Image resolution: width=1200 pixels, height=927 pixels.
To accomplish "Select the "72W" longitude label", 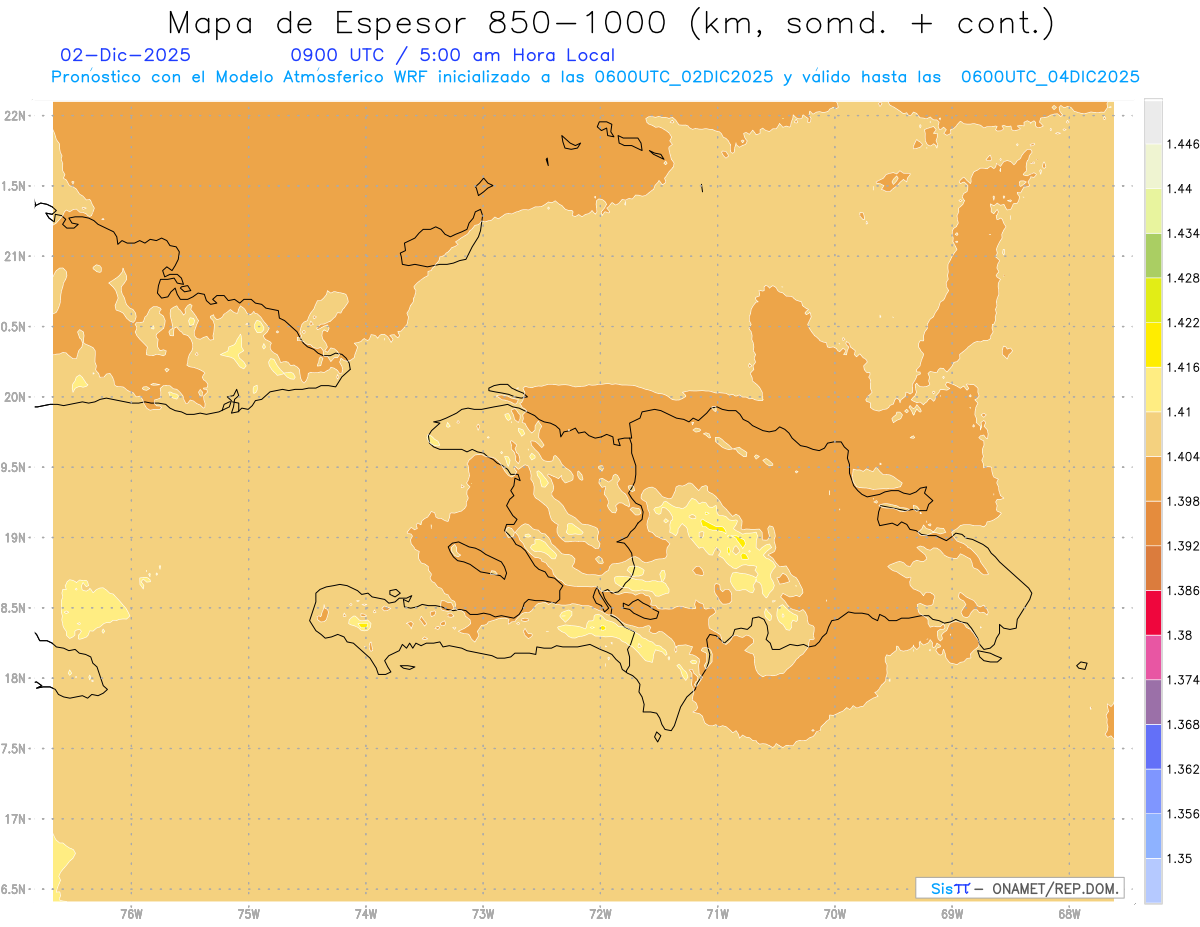I will tap(600, 913).
